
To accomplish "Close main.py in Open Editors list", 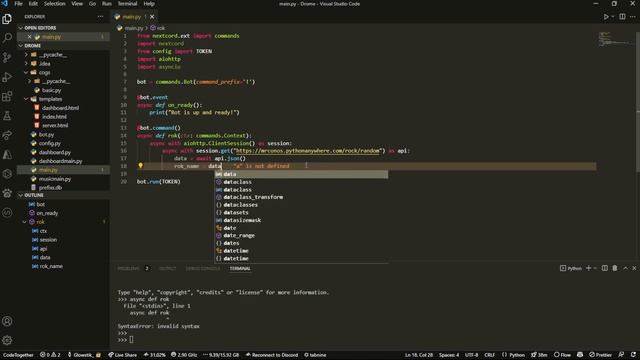I will pos(29,37).
